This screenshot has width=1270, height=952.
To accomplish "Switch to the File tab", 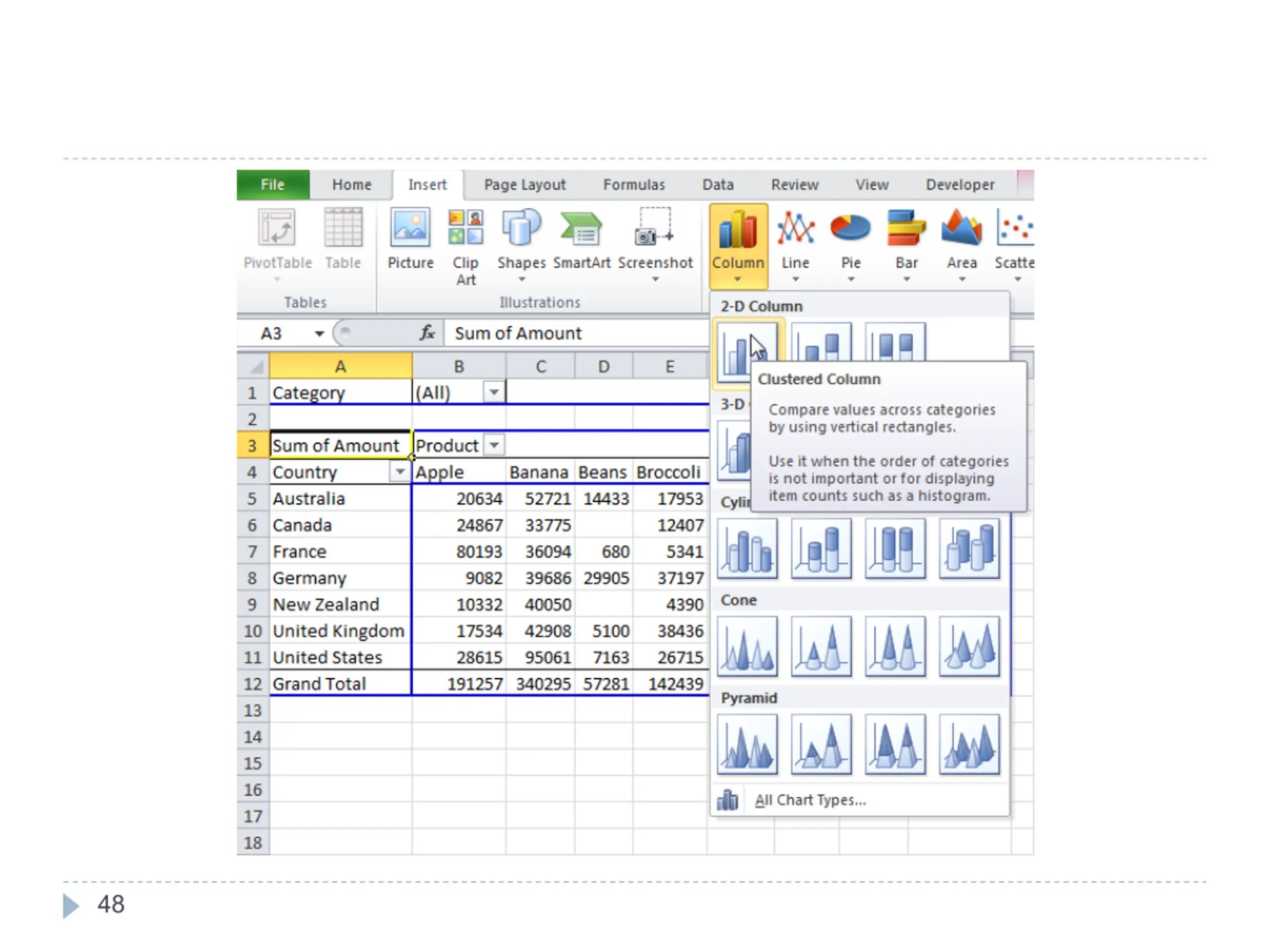I will [x=273, y=185].
